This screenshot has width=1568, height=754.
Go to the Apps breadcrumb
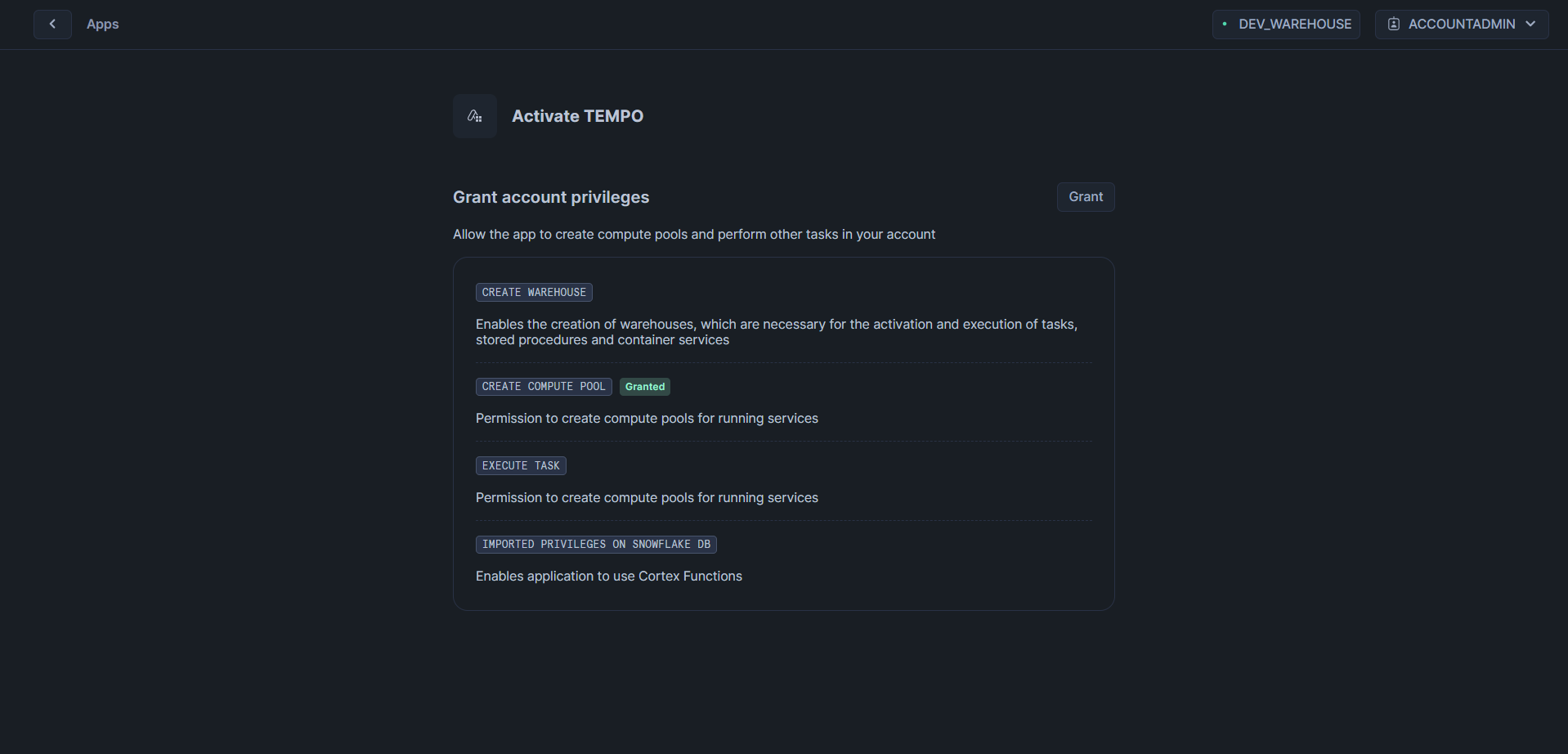pos(103,24)
